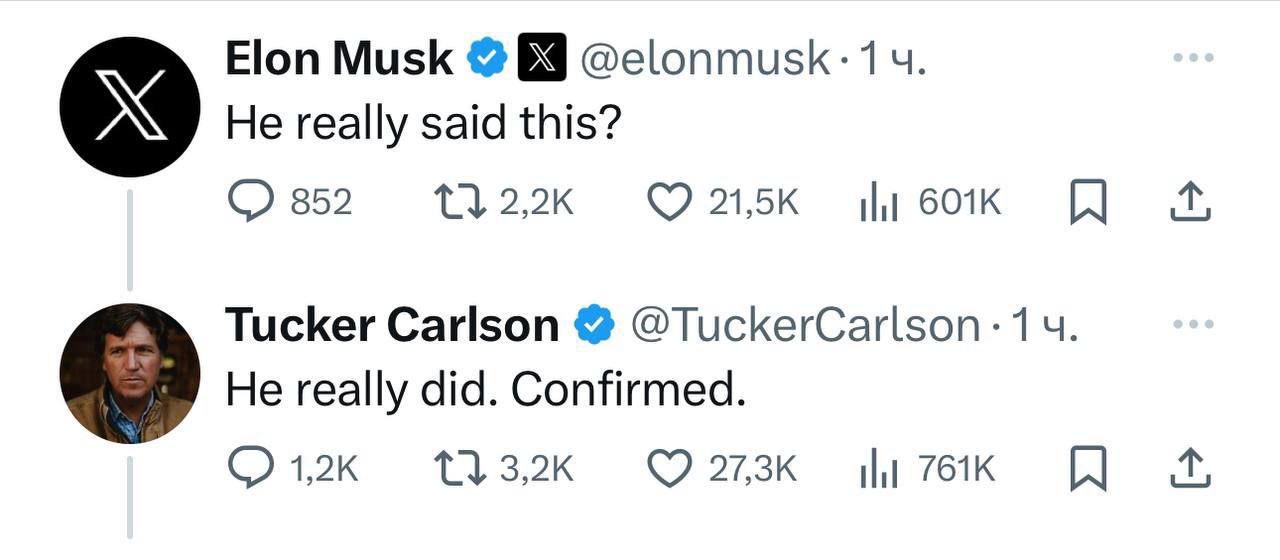Viewport: 1280px width, 560px height.
Task: Click the Elon Musk display name
Action: pyautogui.click(x=339, y=59)
